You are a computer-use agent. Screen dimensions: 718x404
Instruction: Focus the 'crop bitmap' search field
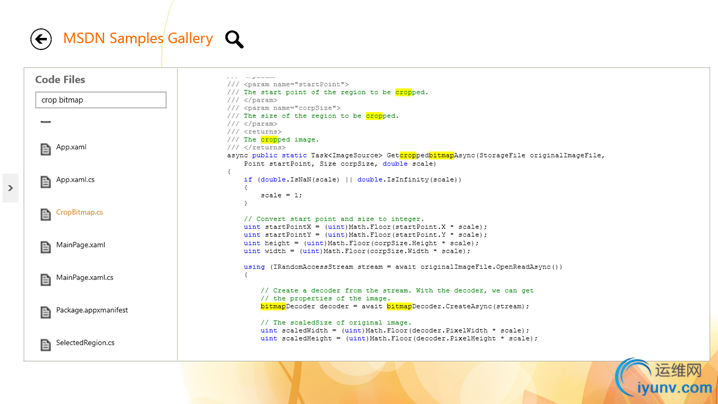(x=101, y=100)
